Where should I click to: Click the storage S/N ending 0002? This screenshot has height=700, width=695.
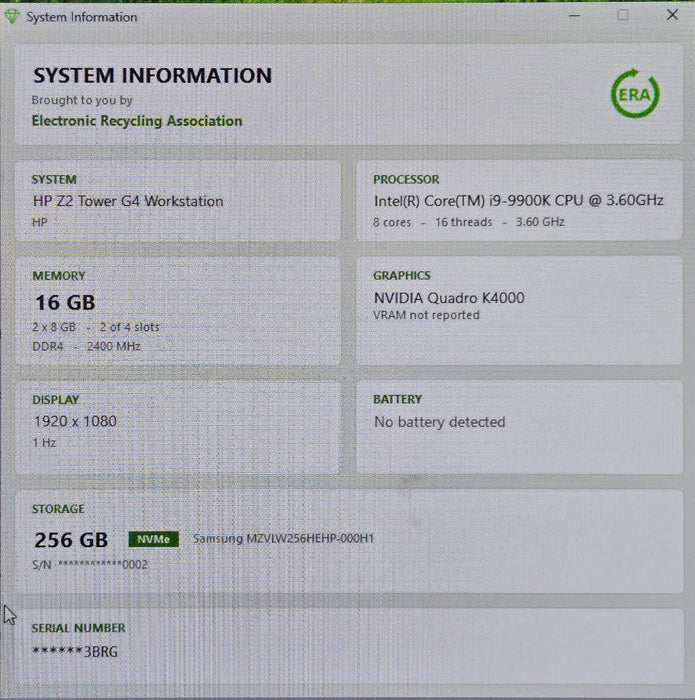click(90, 565)
